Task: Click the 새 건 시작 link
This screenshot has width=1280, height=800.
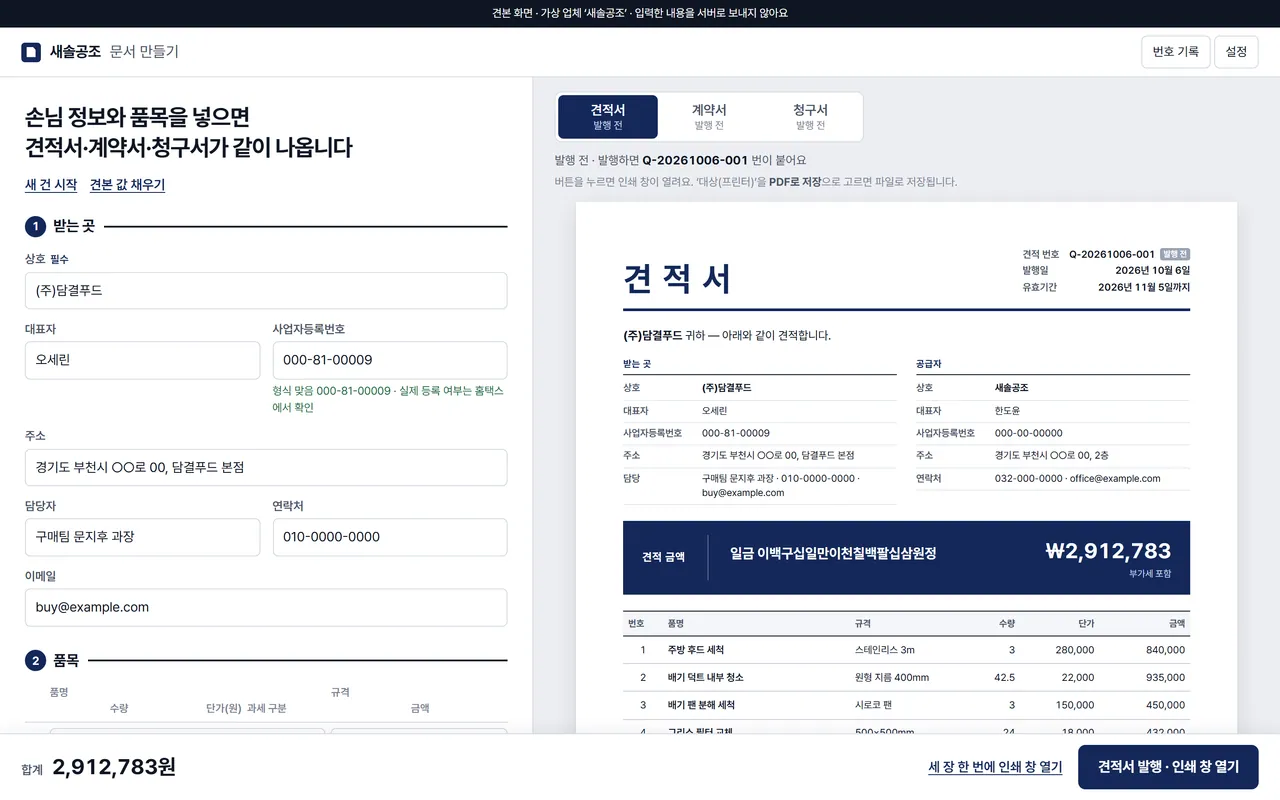Action: pos(51,185)
